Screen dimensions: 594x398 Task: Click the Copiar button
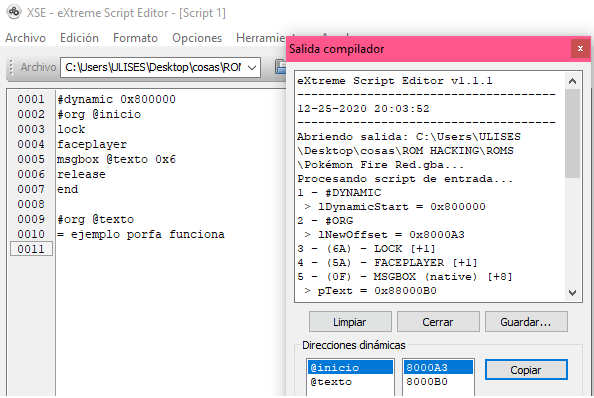pos(526,370)
